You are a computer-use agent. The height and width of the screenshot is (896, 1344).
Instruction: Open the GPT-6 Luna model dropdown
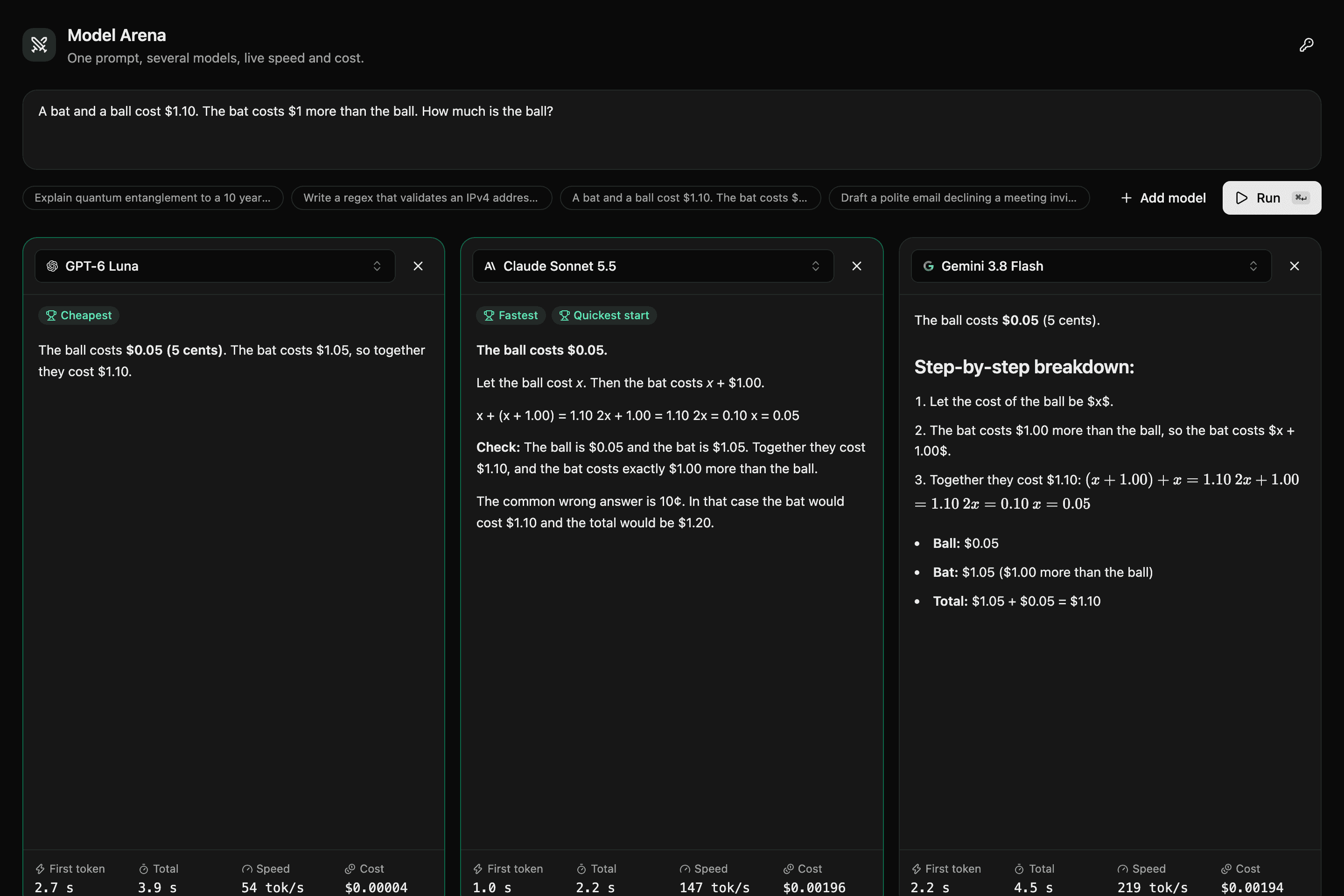(215, 266)
